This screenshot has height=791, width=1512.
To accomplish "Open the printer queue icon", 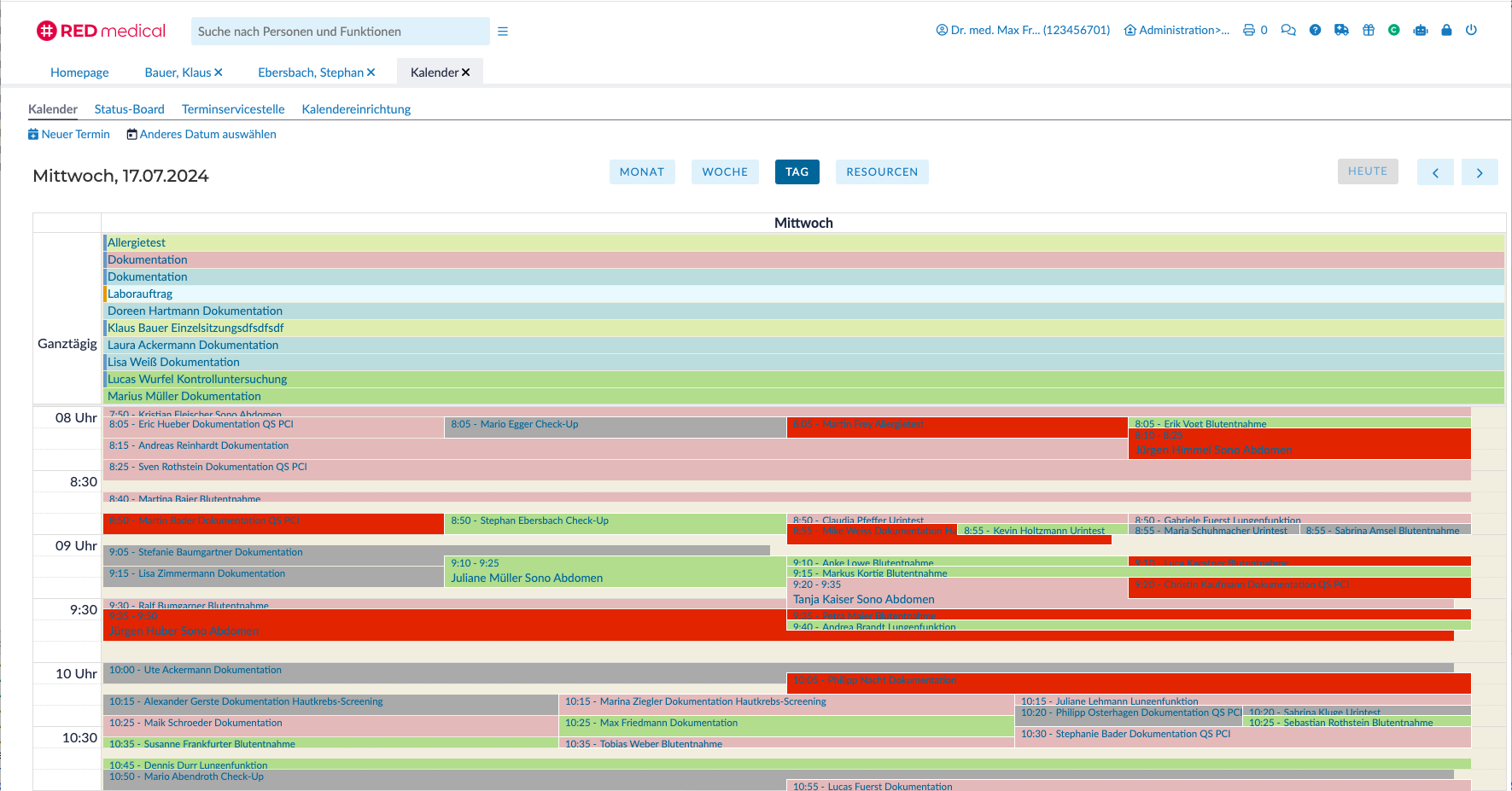I will coord(1249,30).
